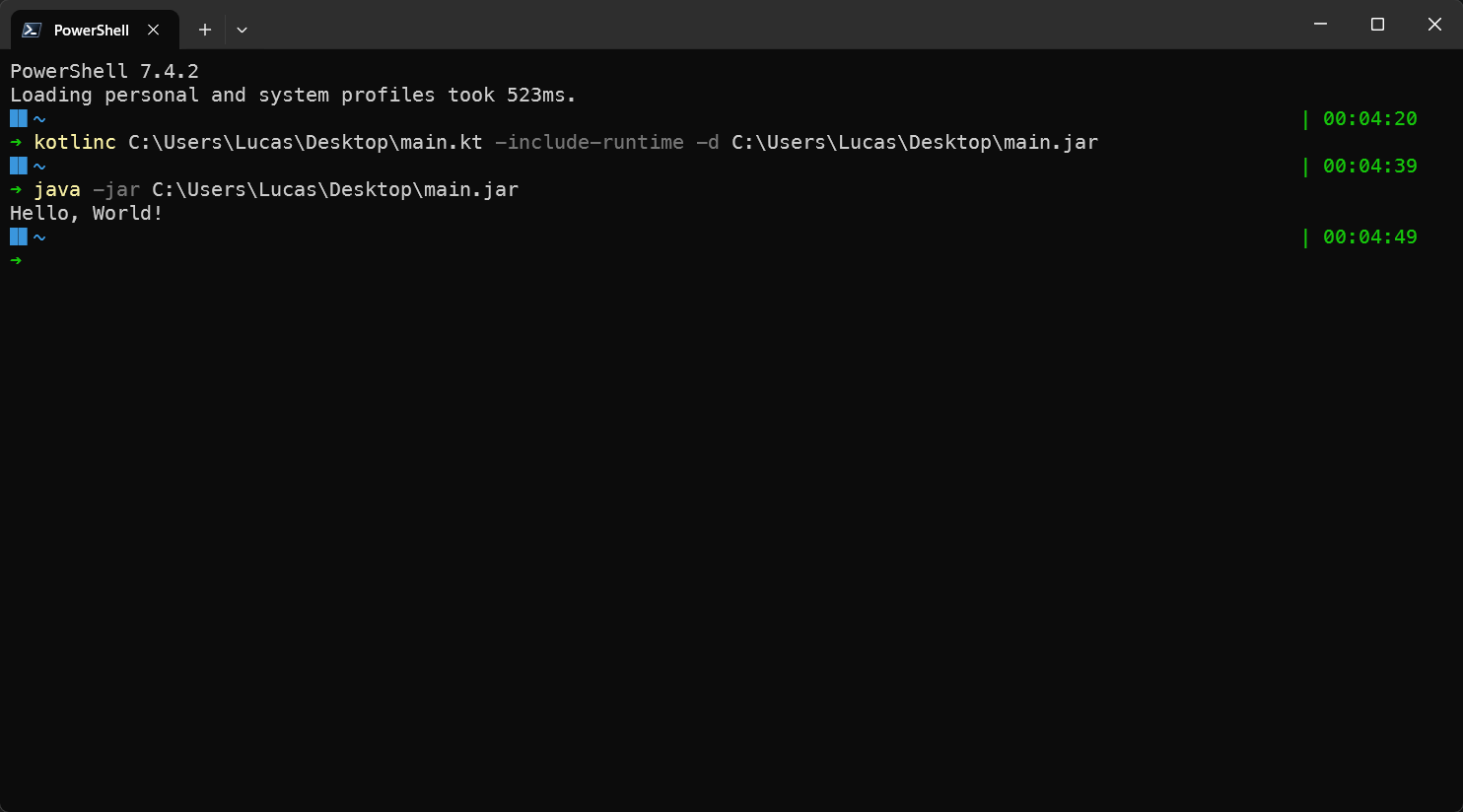Click the Hello, World! output line
The width and height of the screenshot is (1463, 812).
tap(87, 213)
